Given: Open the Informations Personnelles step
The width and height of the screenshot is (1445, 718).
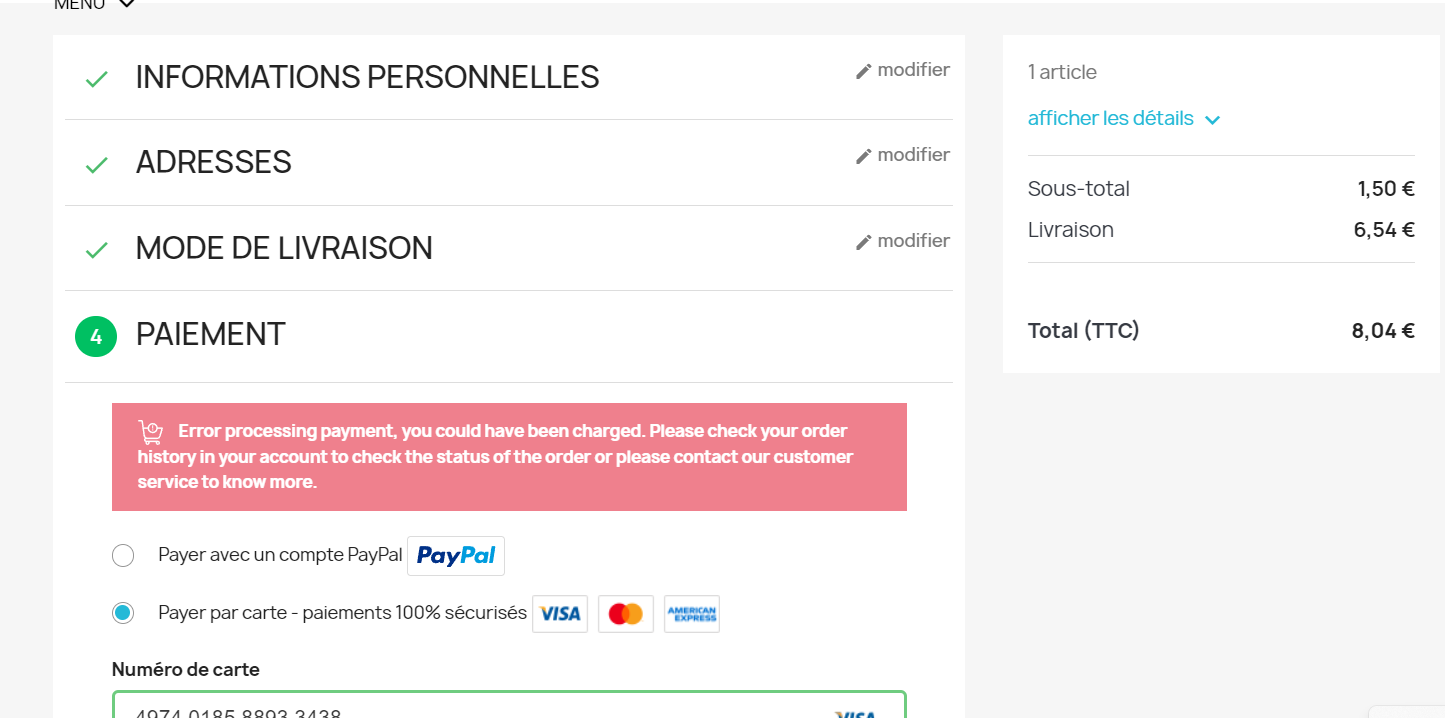Looking at the screenshot, I should coord(367,77).
